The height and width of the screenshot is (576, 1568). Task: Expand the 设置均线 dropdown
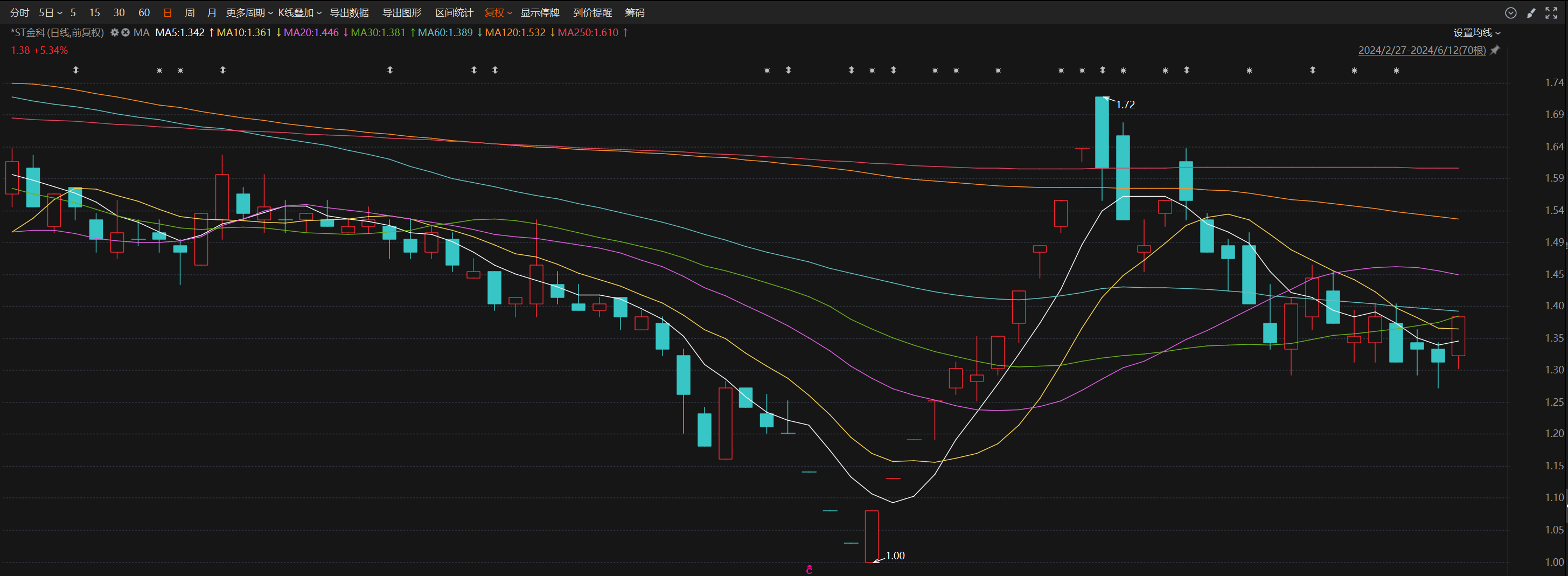[x=1476, y=33]
